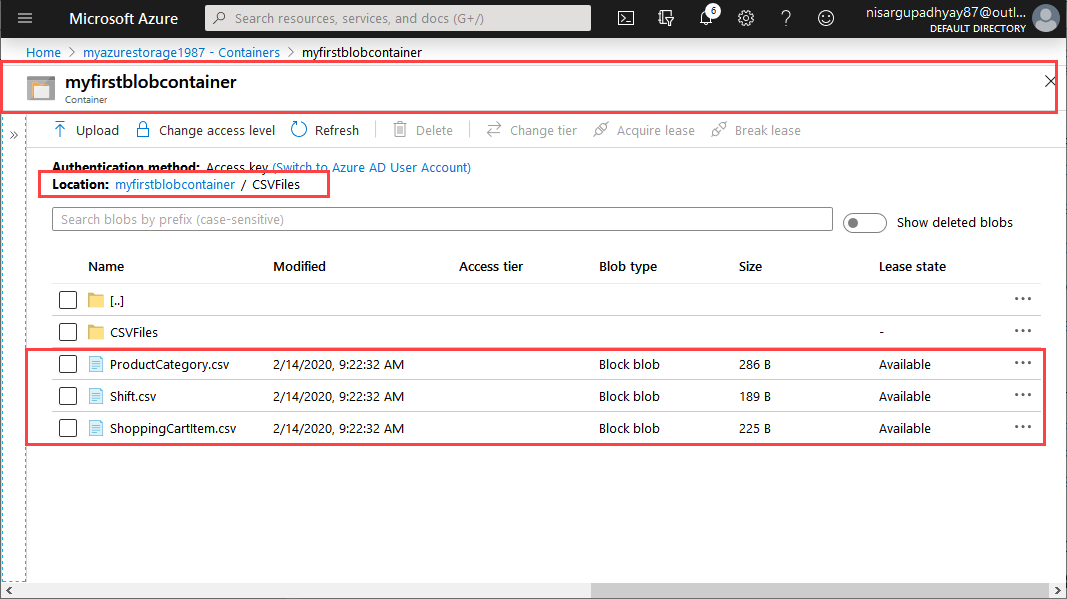Click the search blobs by prefix field
This screenshot has height=599, width=1067.
click(441, 219)
